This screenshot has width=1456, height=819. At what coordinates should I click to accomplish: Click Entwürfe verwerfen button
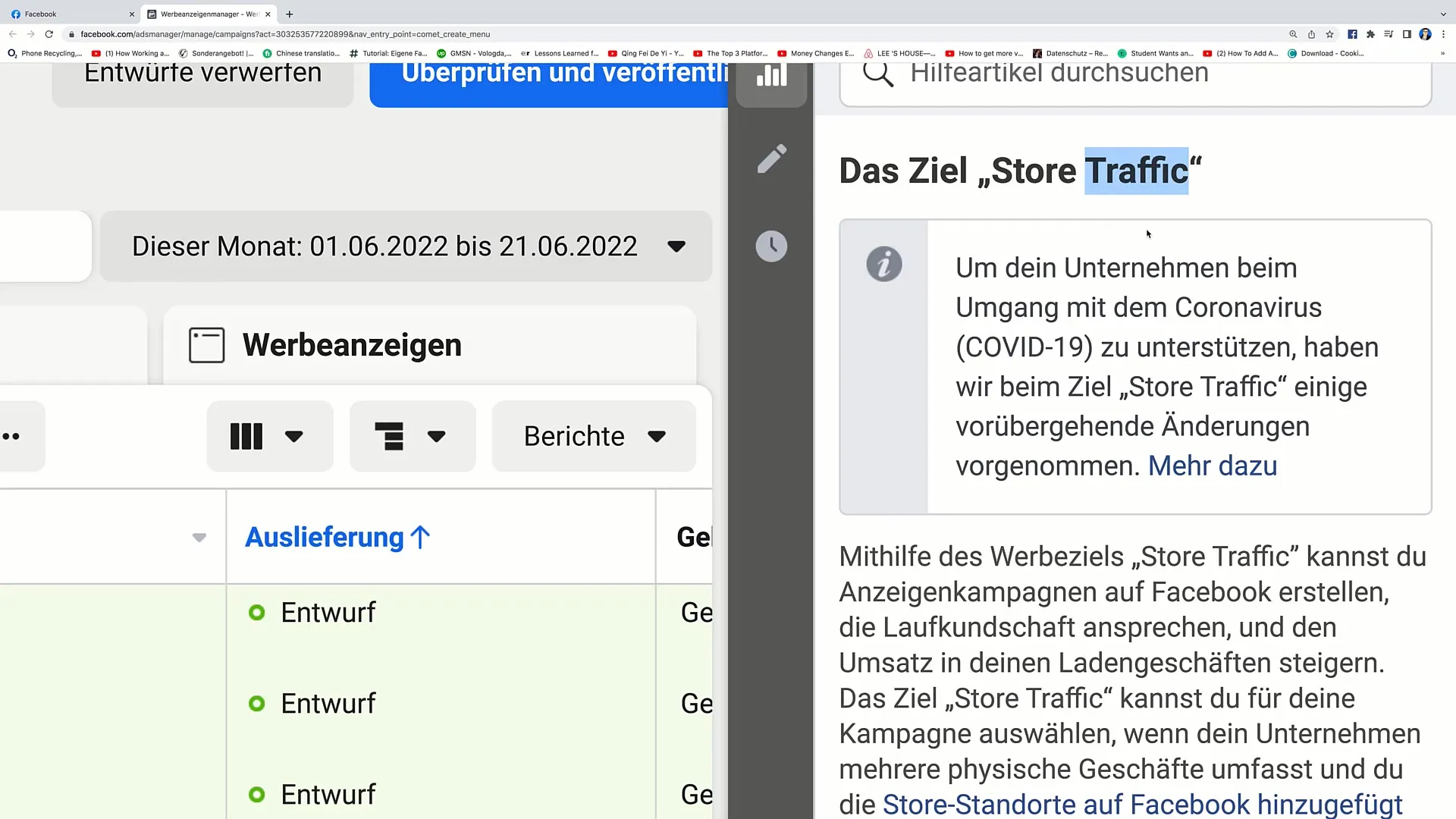[x=202, y=84]
